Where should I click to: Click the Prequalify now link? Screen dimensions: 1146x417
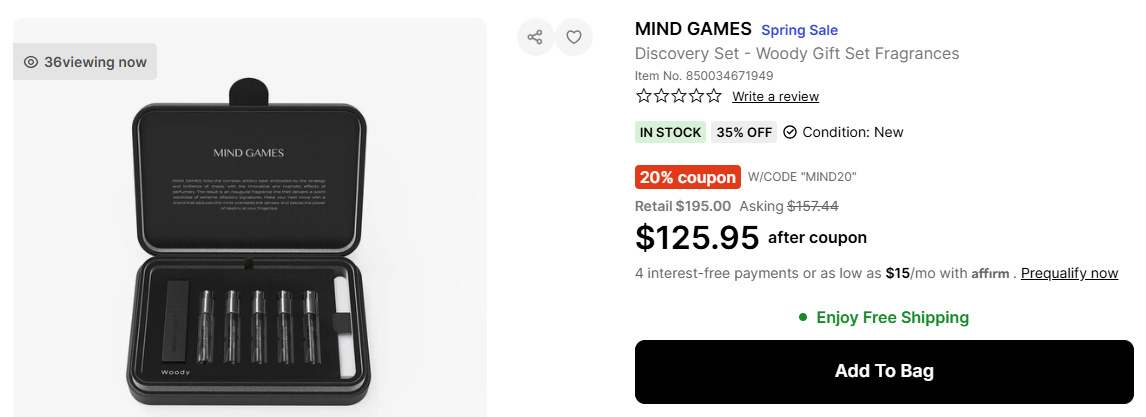[x=1069, y=273]
